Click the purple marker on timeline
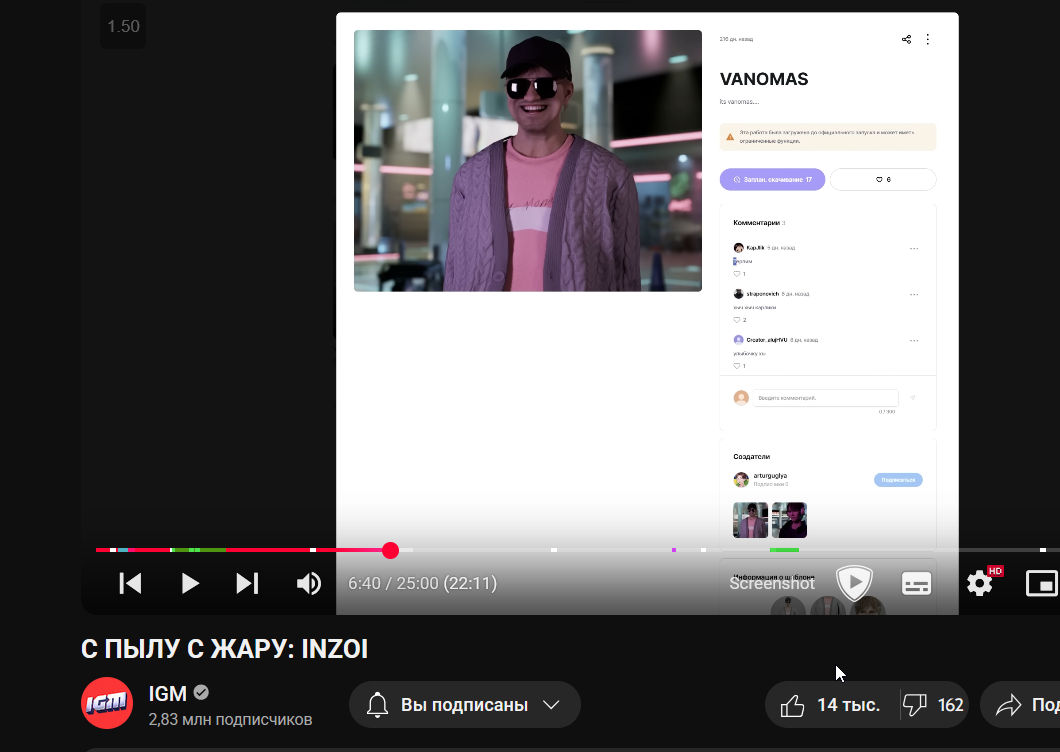The image size is (1060, 752). click(x=674, y=550)
